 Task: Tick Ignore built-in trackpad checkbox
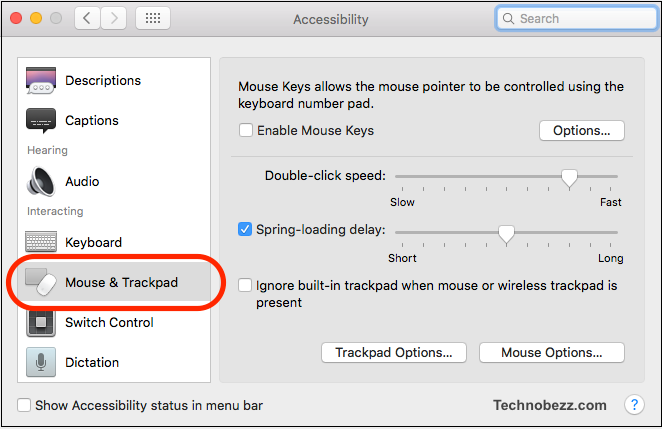pos(245,285)
